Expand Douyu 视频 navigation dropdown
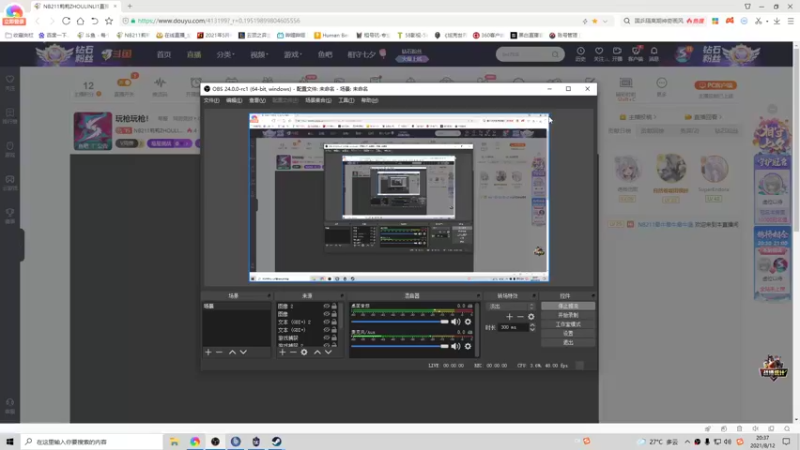 [259, 55]
